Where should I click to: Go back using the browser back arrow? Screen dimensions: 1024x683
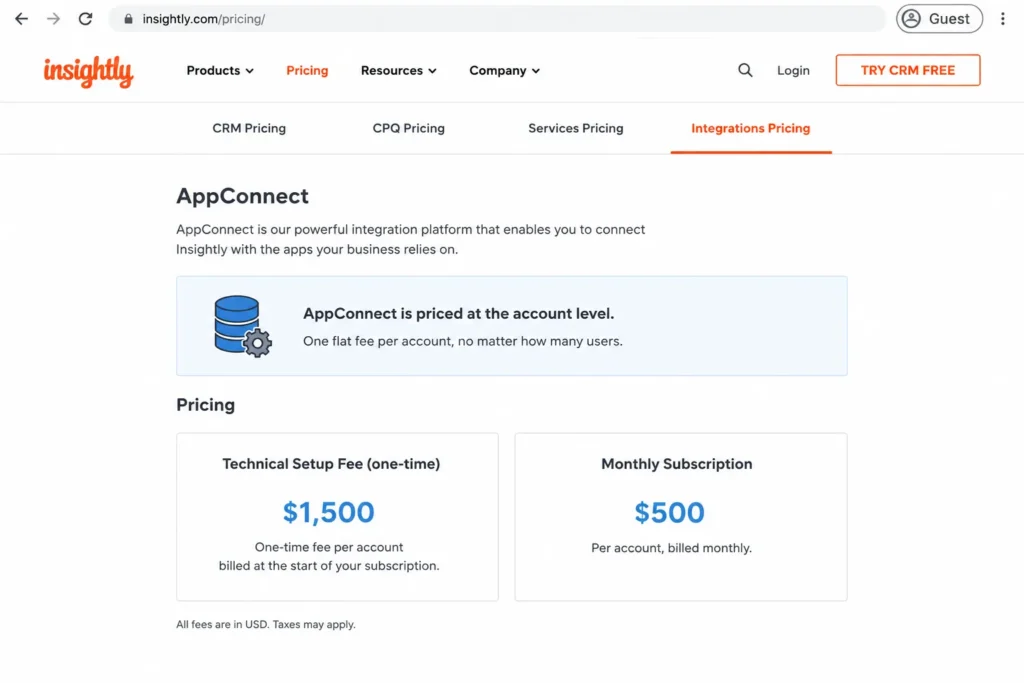tap(22, 19)
